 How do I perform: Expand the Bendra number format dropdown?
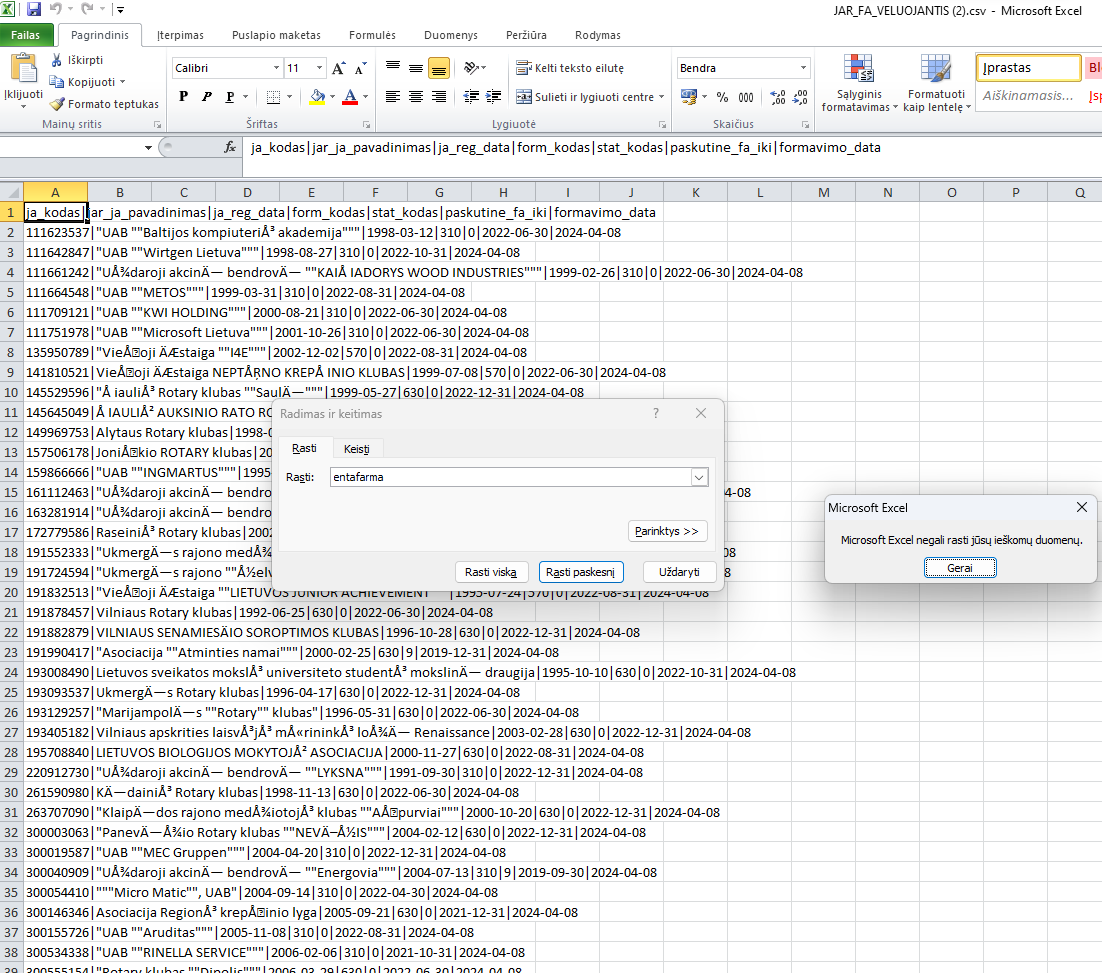pos(803,68)
